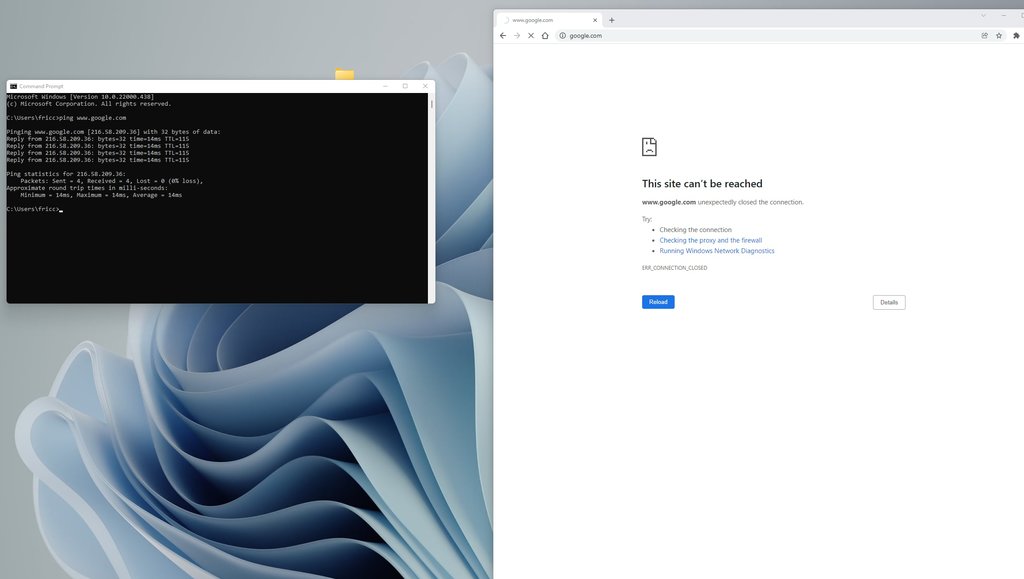
Task: Open Chrome tab search chevron
Action: [x=983, y=16]
